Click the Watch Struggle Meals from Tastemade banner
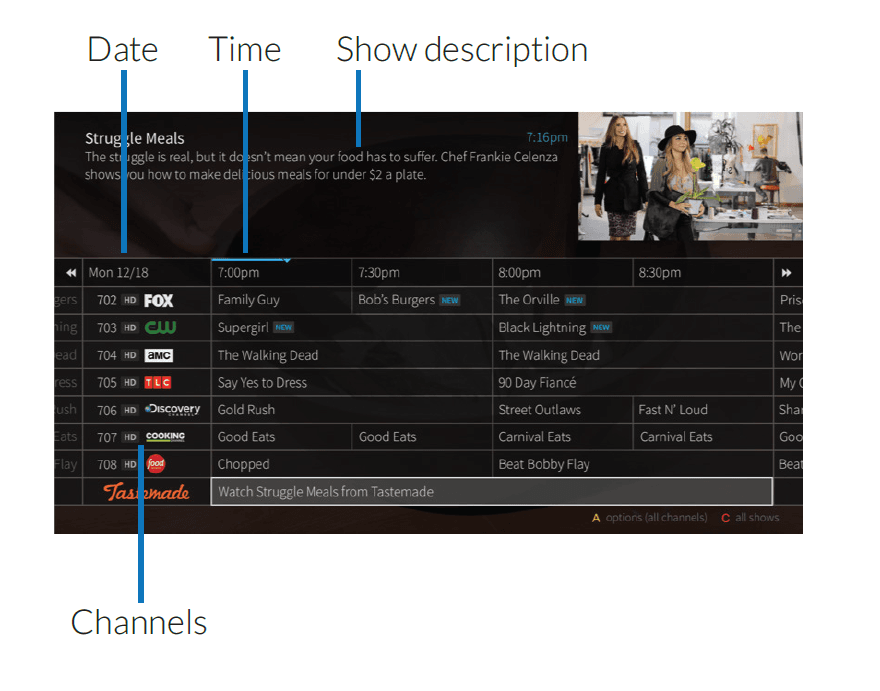The image size is (880, 691). coord(492,491)
